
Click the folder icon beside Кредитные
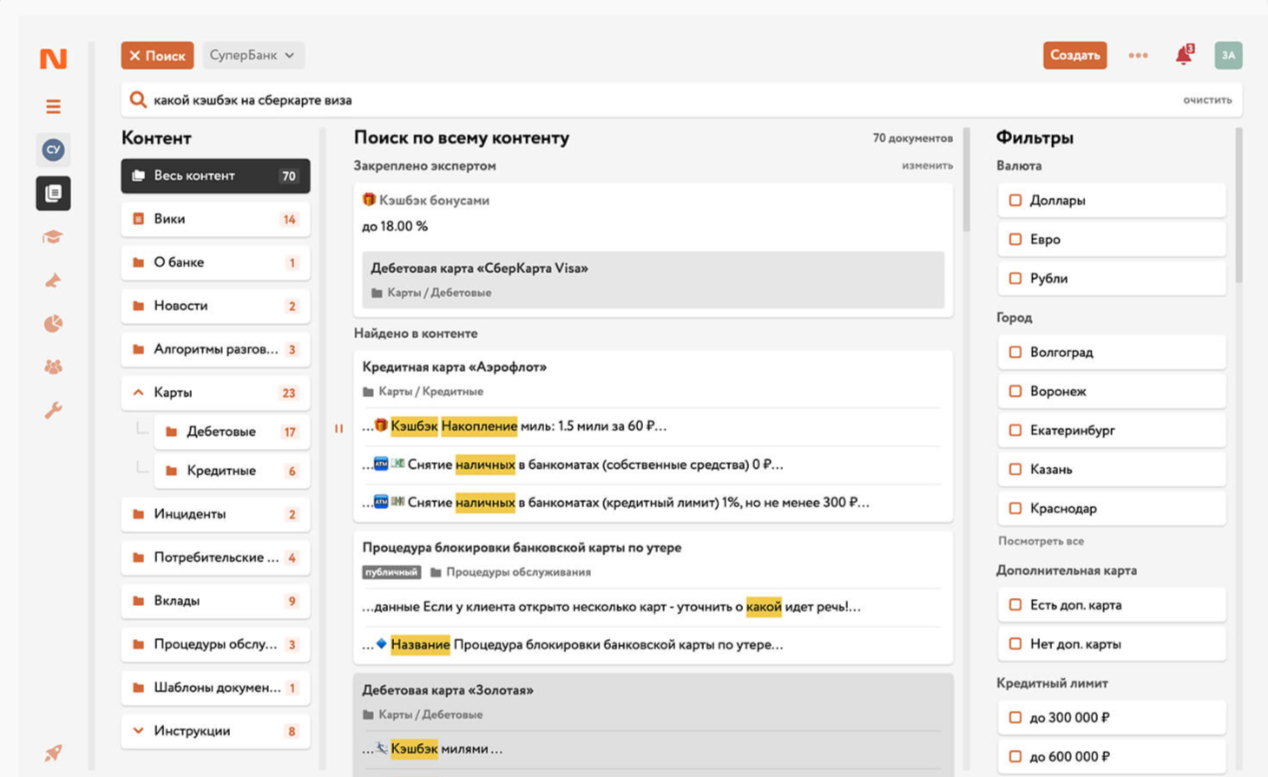pos(171,471)
